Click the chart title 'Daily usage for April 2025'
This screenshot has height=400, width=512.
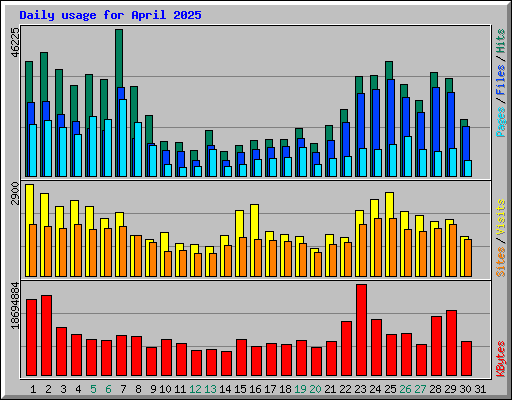pos(110,15)
